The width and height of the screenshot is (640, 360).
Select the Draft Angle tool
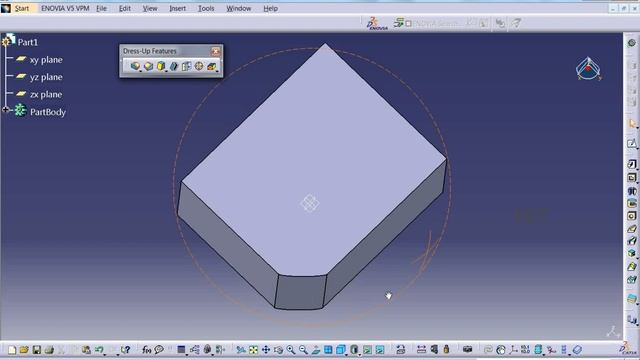click(x=161, y=66)
